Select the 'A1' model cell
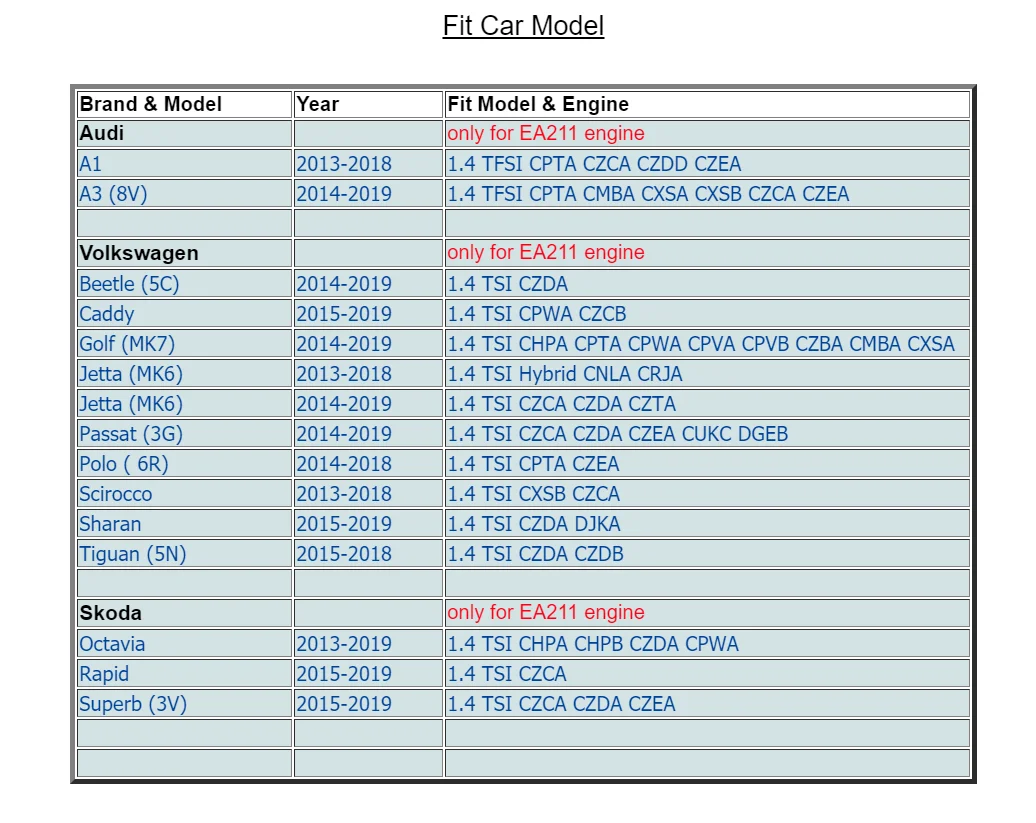 [184, 163]
